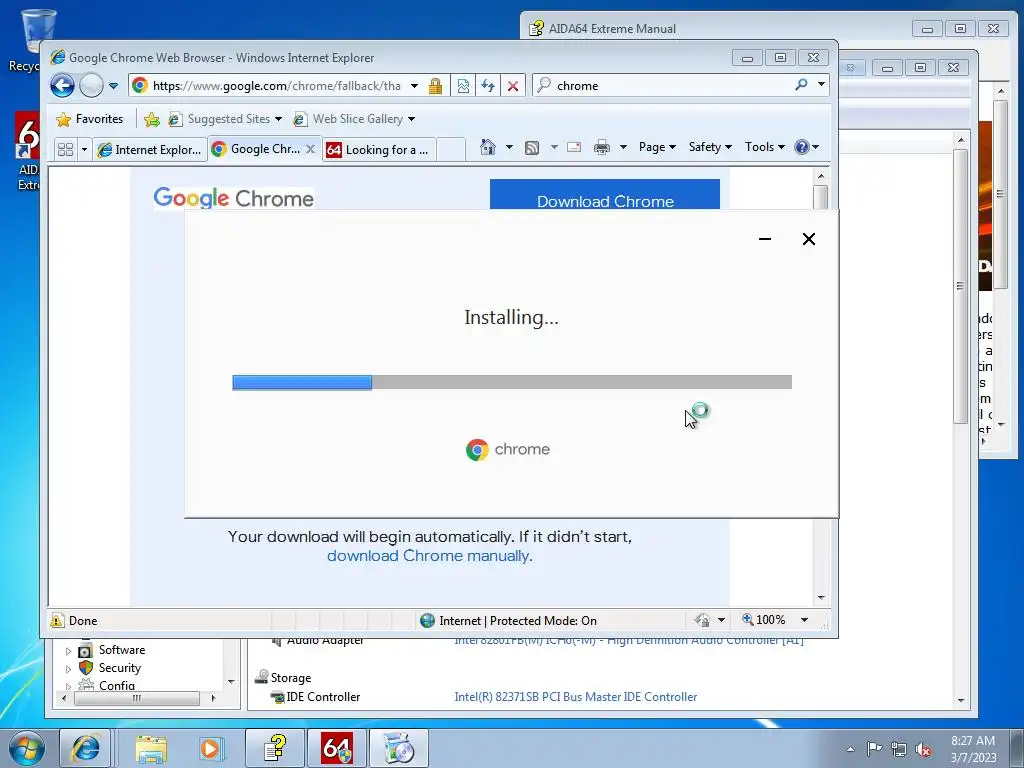Open the Help question-mark menu
Screen dimensions: 1024x768
point(807,147)
